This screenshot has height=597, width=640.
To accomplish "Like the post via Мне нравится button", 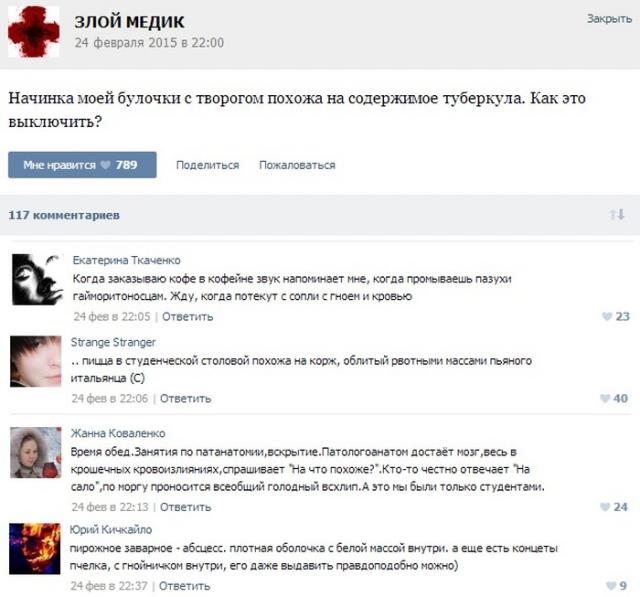I will [x=82, y=165].
